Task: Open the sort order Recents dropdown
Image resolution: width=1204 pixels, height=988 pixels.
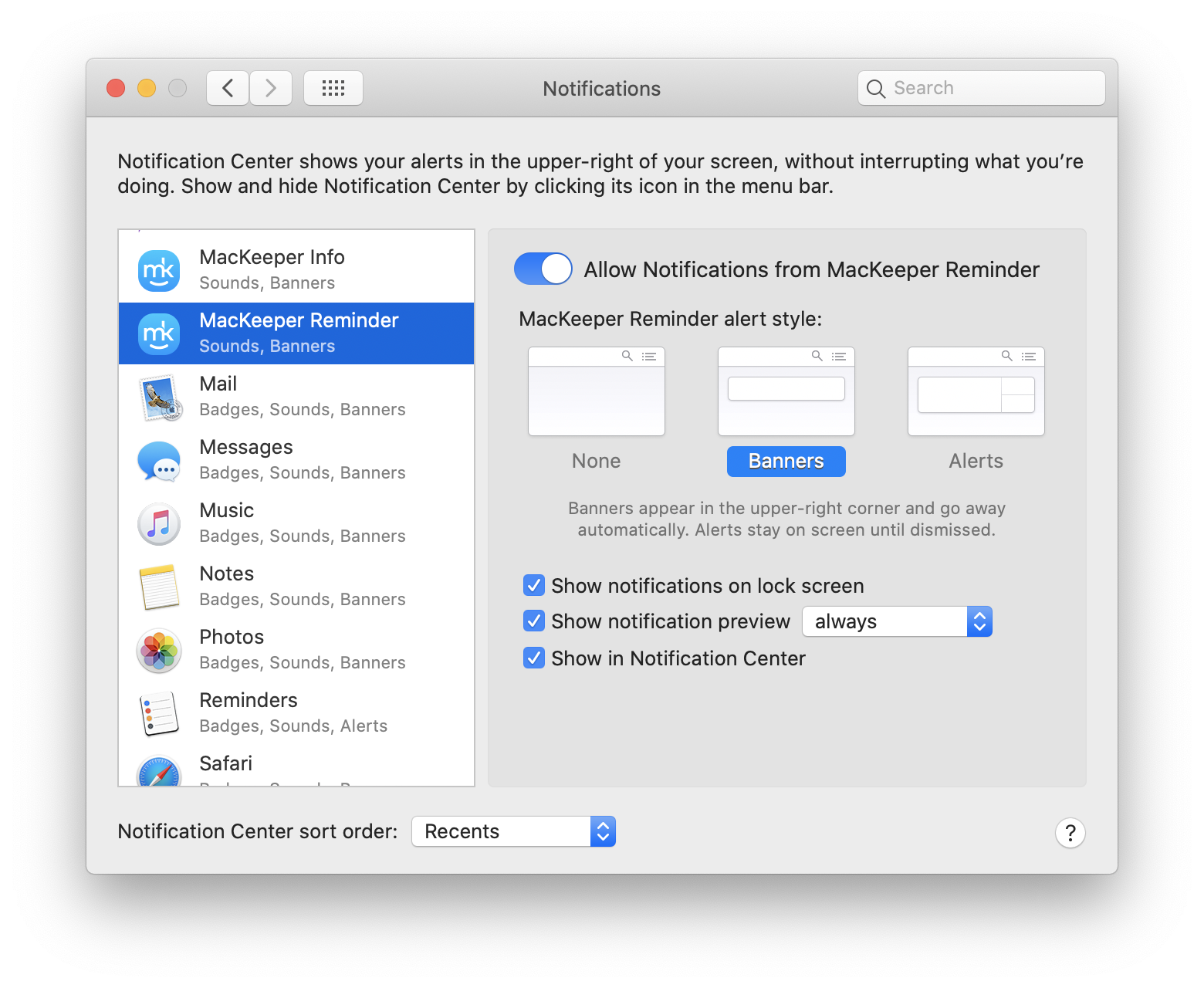Action: 514,831
